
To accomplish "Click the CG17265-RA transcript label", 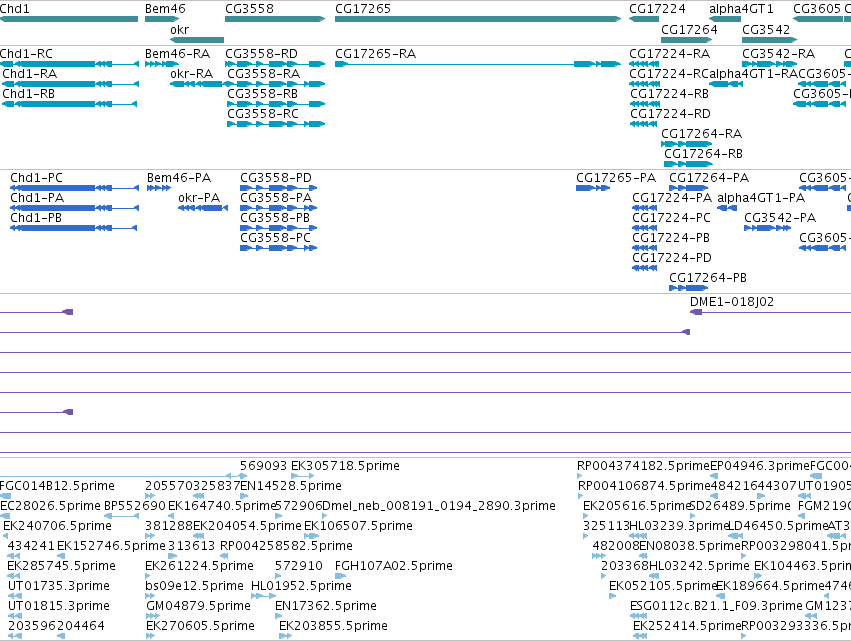I will coord(376,54).
